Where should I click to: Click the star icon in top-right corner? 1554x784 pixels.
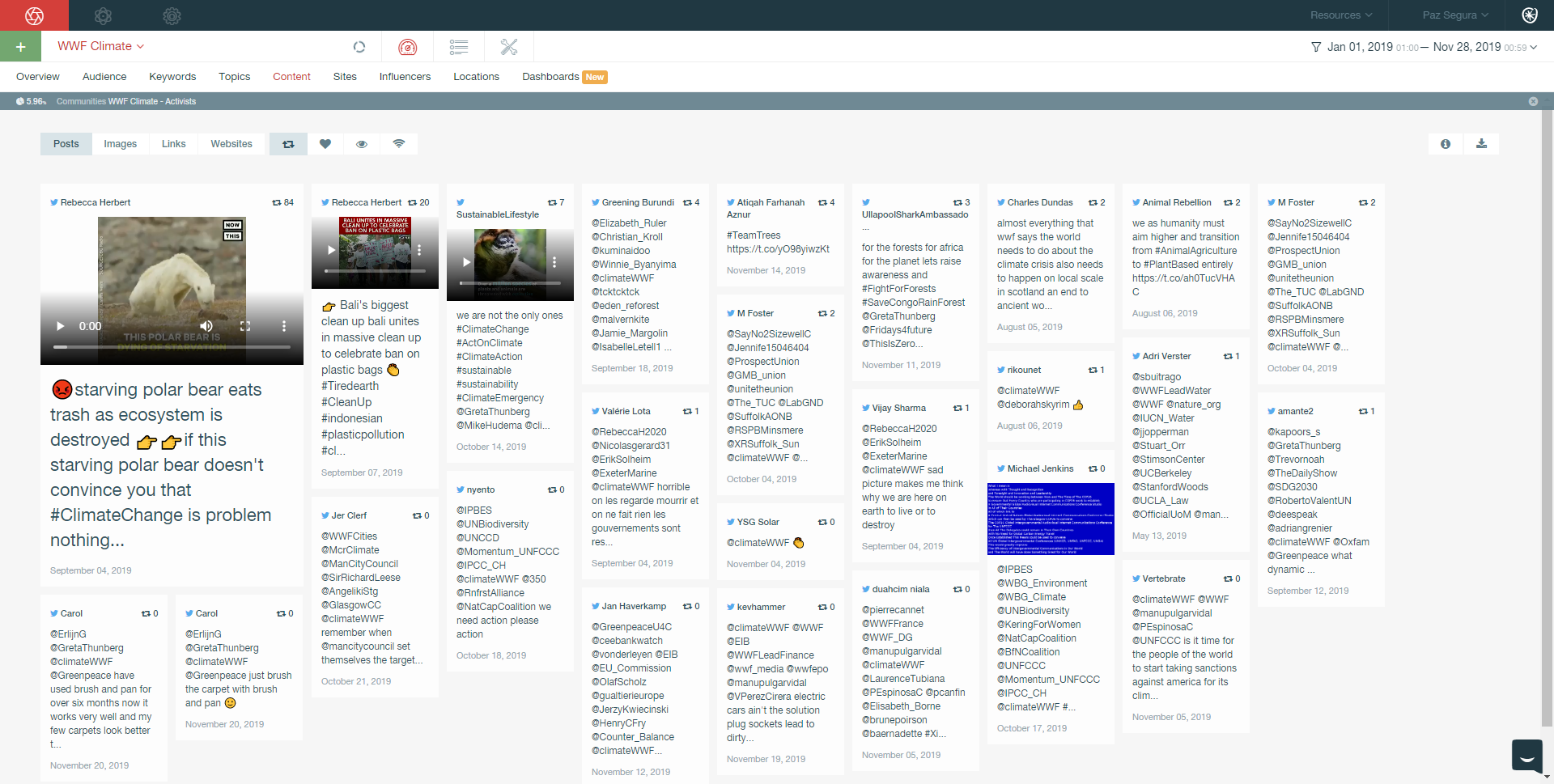point(1530,15)
